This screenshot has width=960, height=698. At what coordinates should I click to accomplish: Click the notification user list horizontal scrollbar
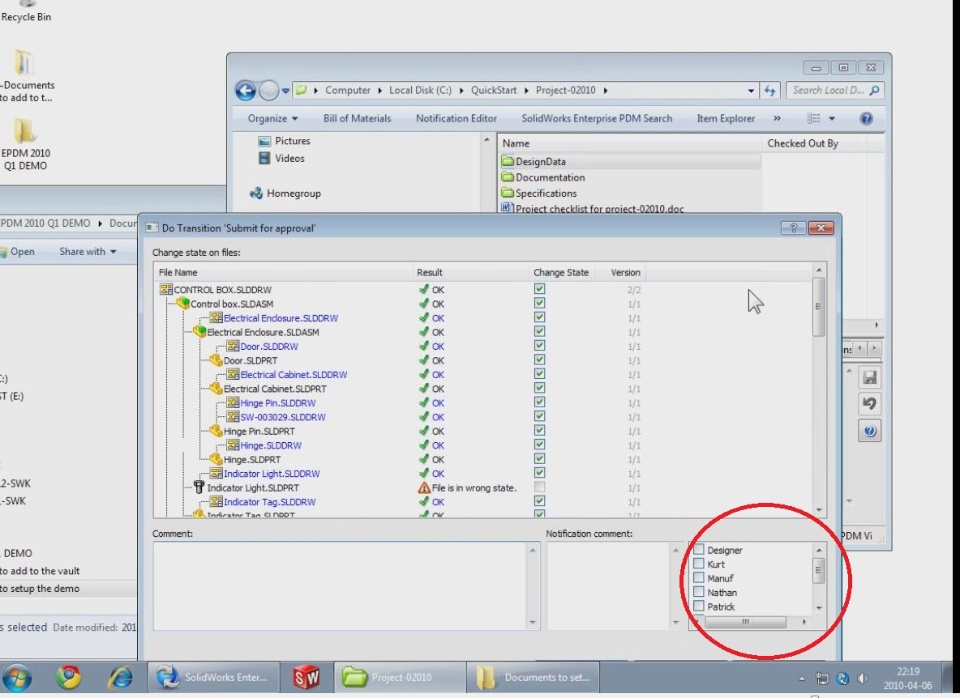click(x=745, y=622)
